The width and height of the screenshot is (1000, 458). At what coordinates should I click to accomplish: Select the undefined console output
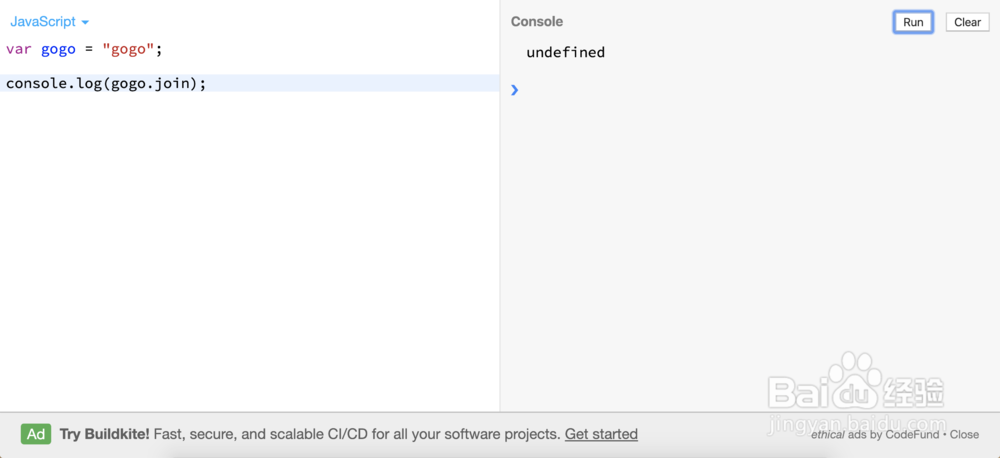pyautogui.click(x=565, y=52)
